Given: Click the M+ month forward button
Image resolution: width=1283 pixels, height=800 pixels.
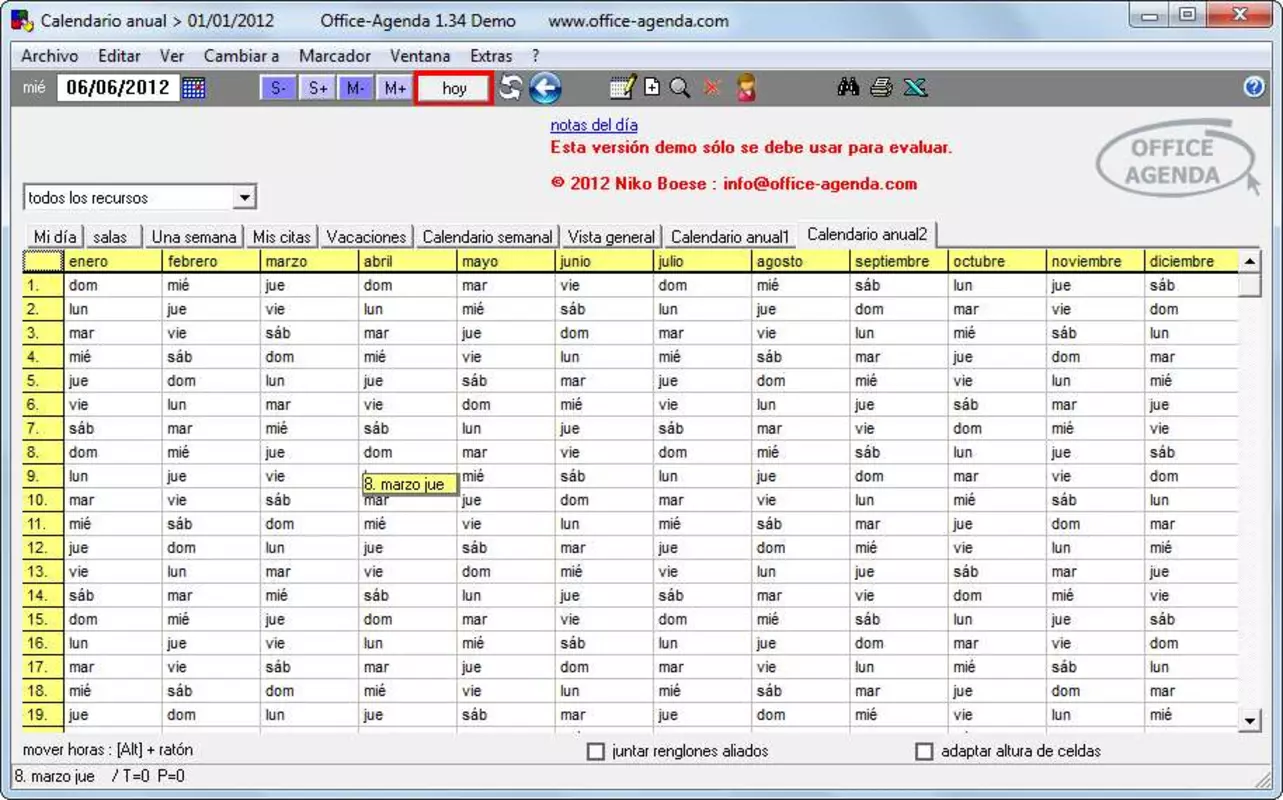Looking at the screenshot, I should point(394,88).
